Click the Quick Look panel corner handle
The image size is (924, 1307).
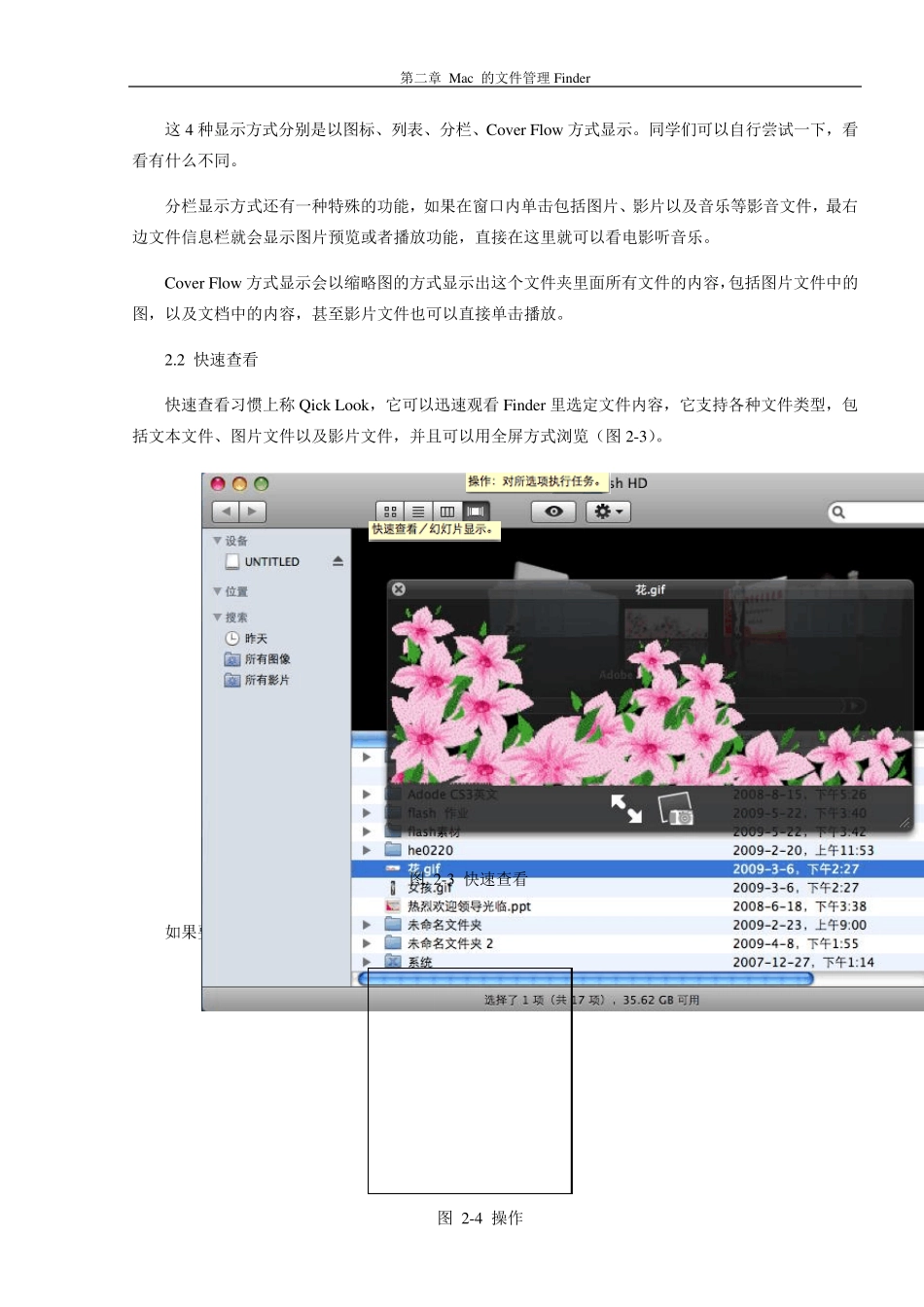click(905, 823)
